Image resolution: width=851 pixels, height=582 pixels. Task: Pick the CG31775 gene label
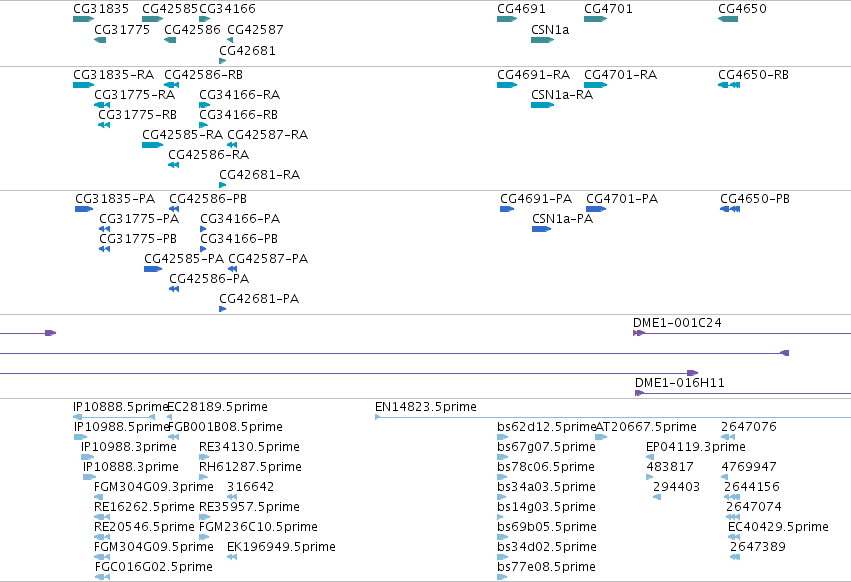pos(122,30)
